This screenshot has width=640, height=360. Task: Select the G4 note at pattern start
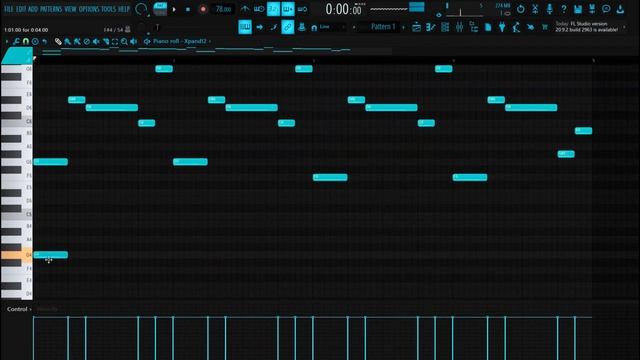(51, 255)
